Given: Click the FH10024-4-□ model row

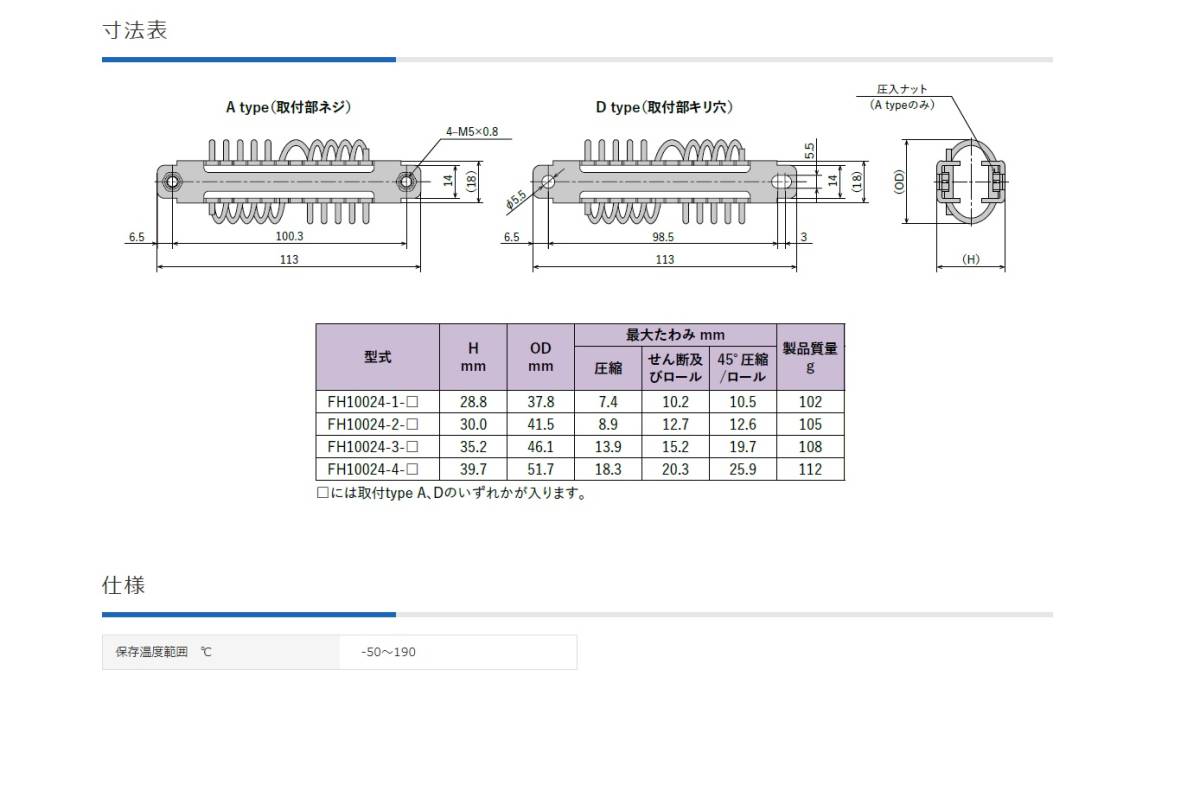Looking at the screenshot, I should click(x=580, y=469).
